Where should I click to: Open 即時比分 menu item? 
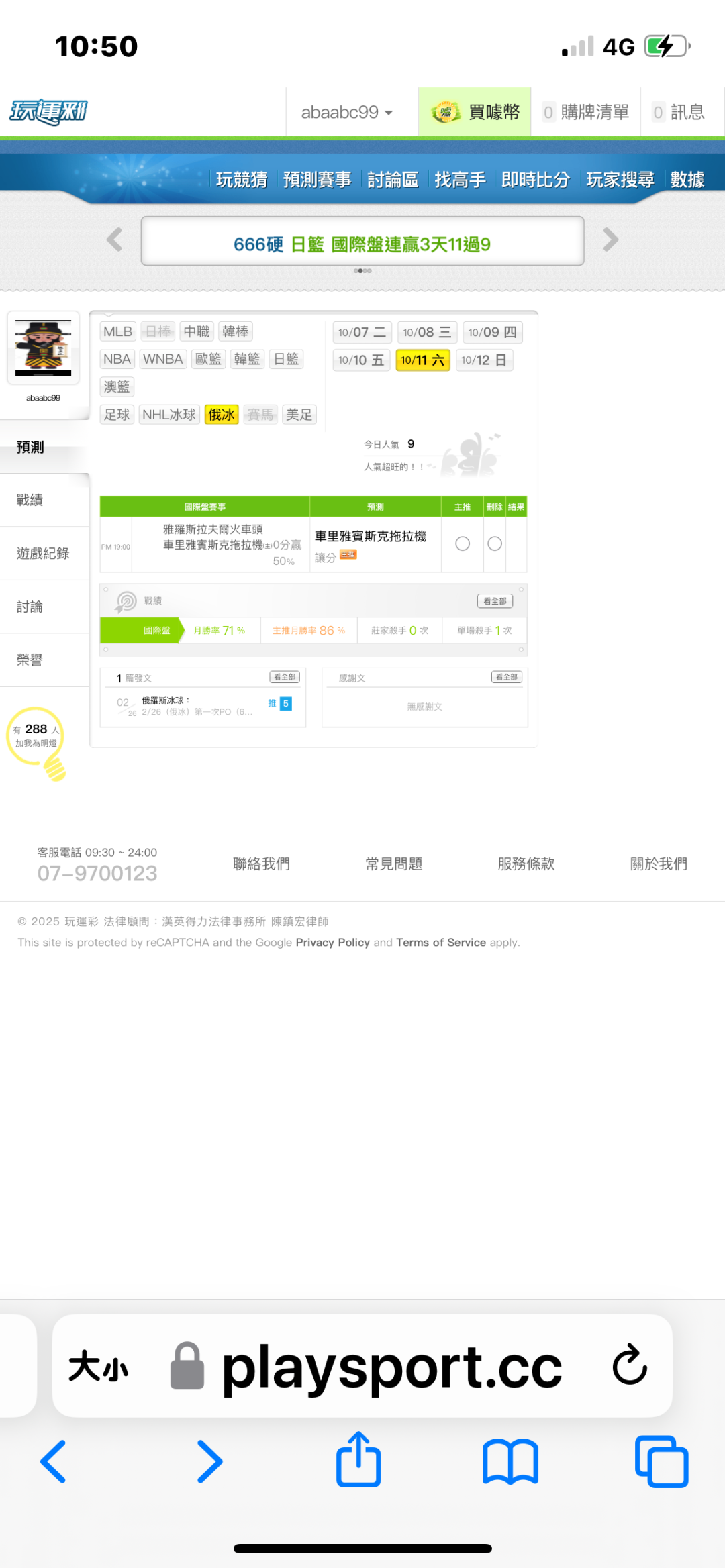pos(536,180)
